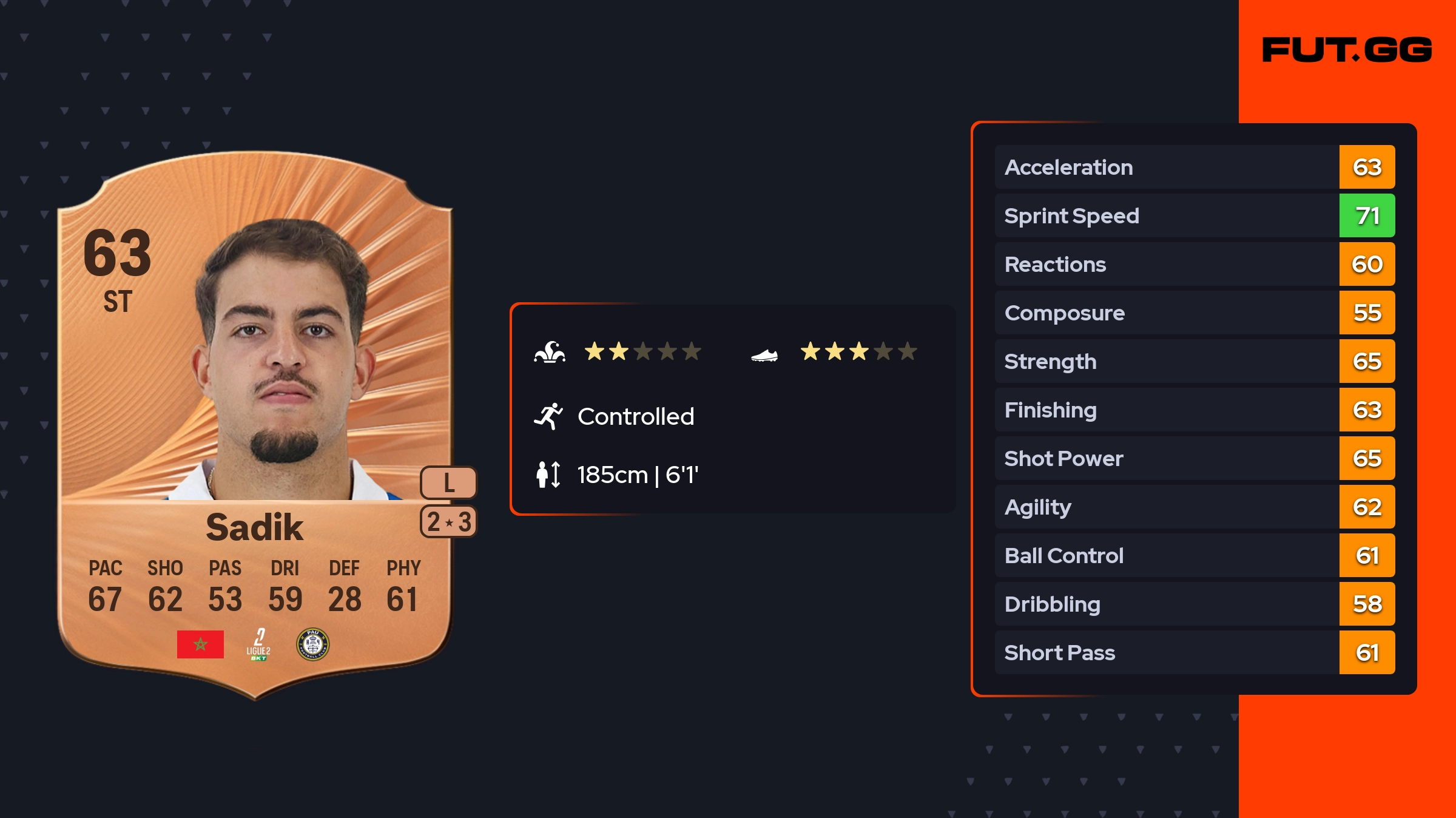
Task: Click the Sadik player name
Action: (254, 527)
